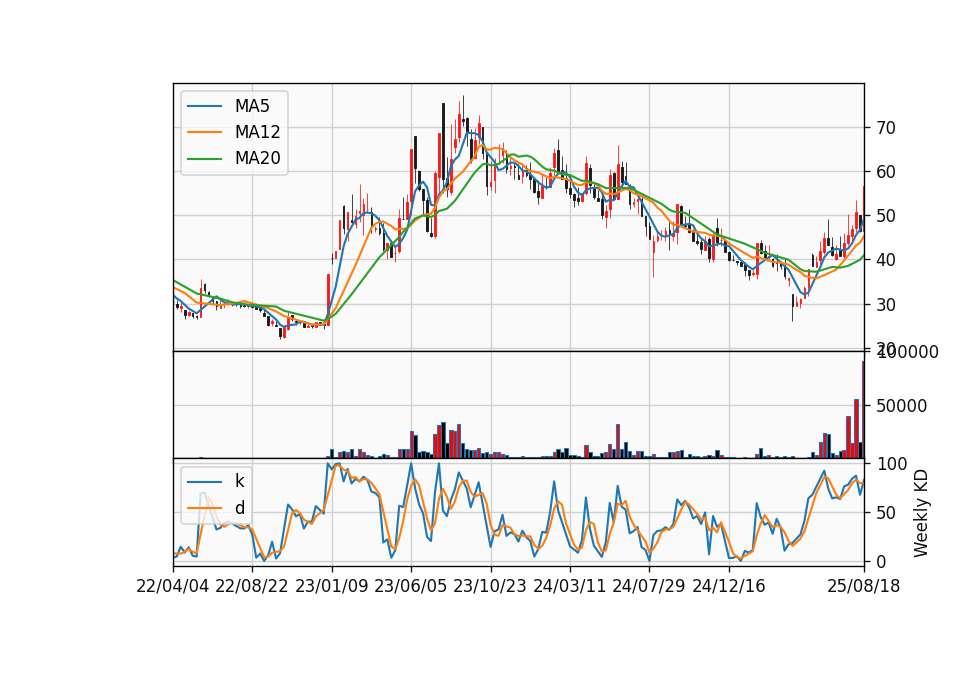Click the 24/03/11 date tick label
The height and width of the screenshot is (690, 960).
570,586
